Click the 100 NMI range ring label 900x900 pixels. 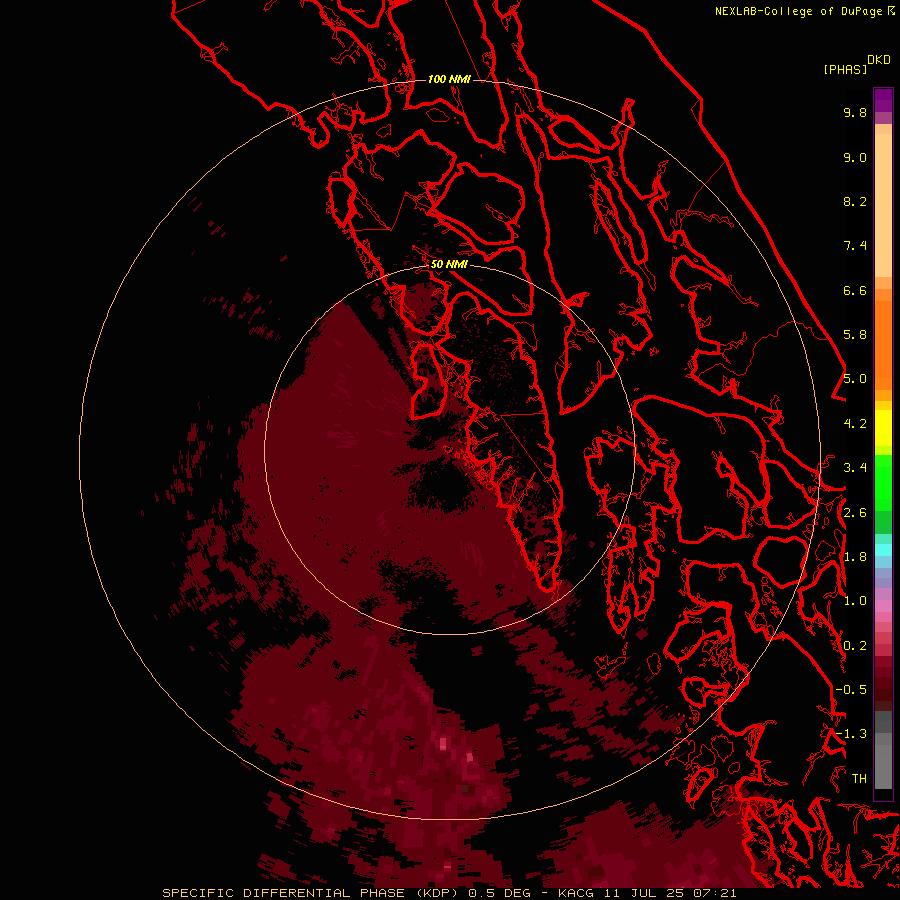(x=449, y=79)
